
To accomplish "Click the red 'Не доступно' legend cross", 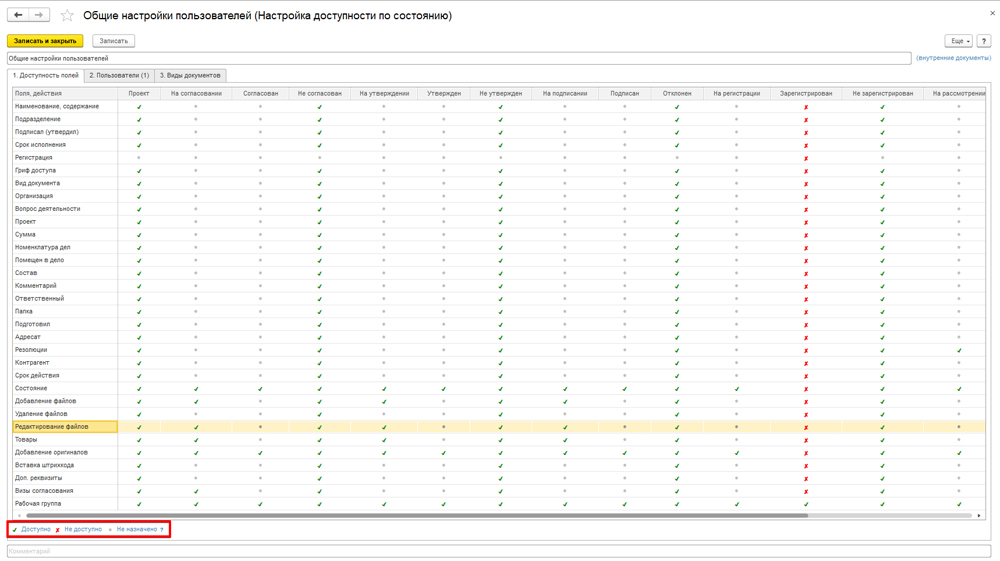I will (58, 530).
